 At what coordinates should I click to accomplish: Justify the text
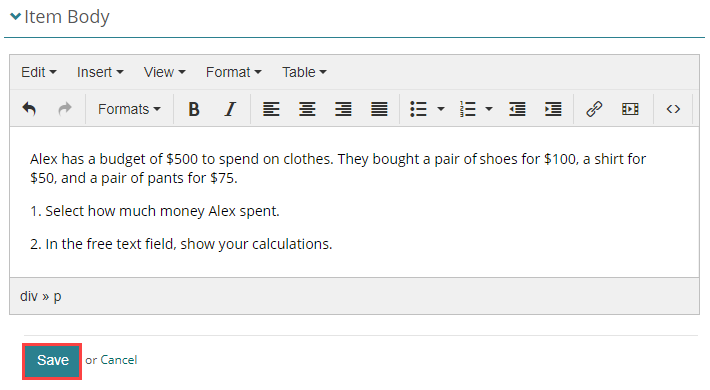click(x=379, y=109)
